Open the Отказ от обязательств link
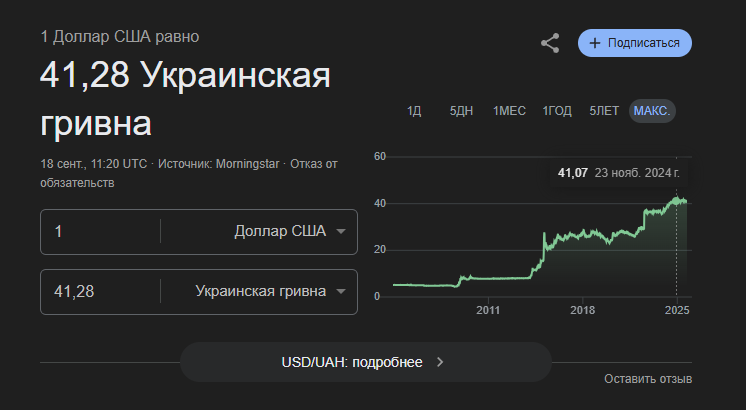The width and height of the screenshot is (746, 410). pyautogui.click(x=189, y=174)
